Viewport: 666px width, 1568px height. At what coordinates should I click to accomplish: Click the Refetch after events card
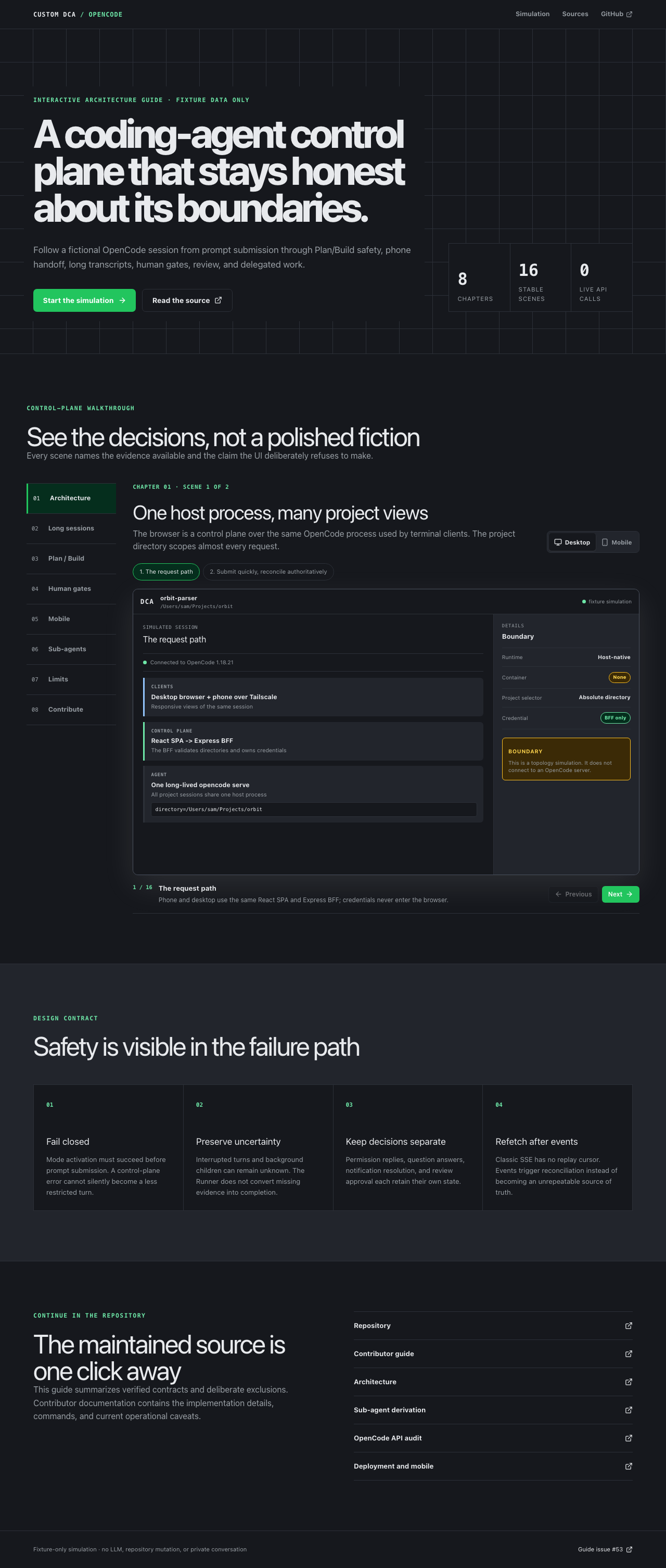(x=557, y=1147)
